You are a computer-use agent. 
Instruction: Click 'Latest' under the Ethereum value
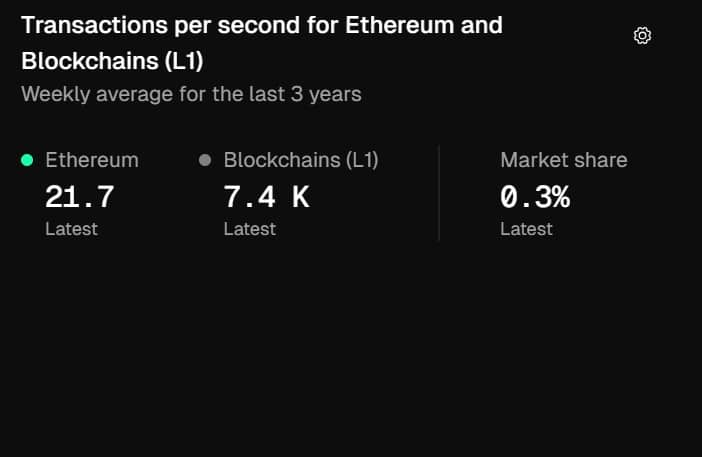(71, 229)
